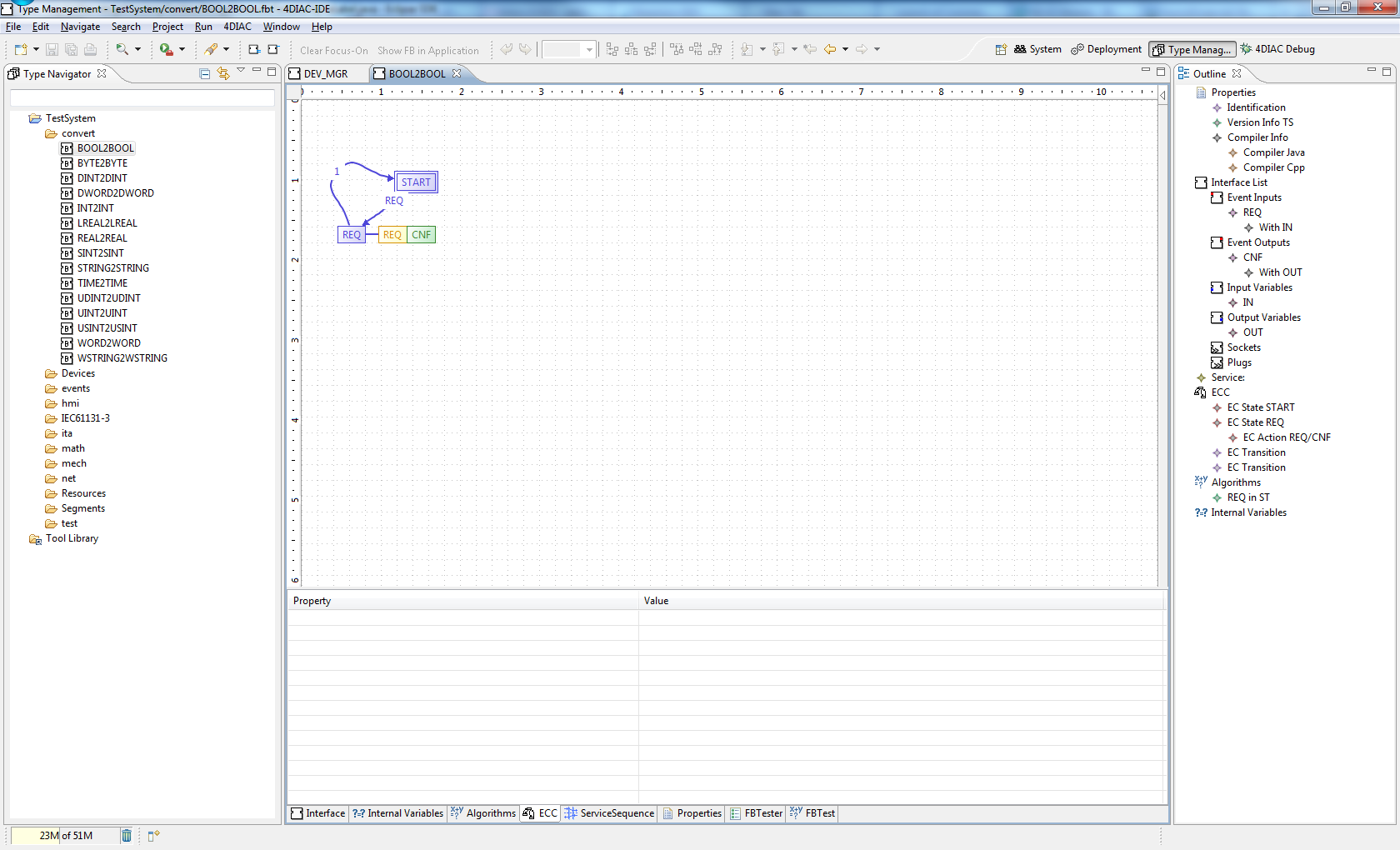Viewport: 1400px width, 850px height.
Task: Open the File menu
Action: [x=13, y=27]
